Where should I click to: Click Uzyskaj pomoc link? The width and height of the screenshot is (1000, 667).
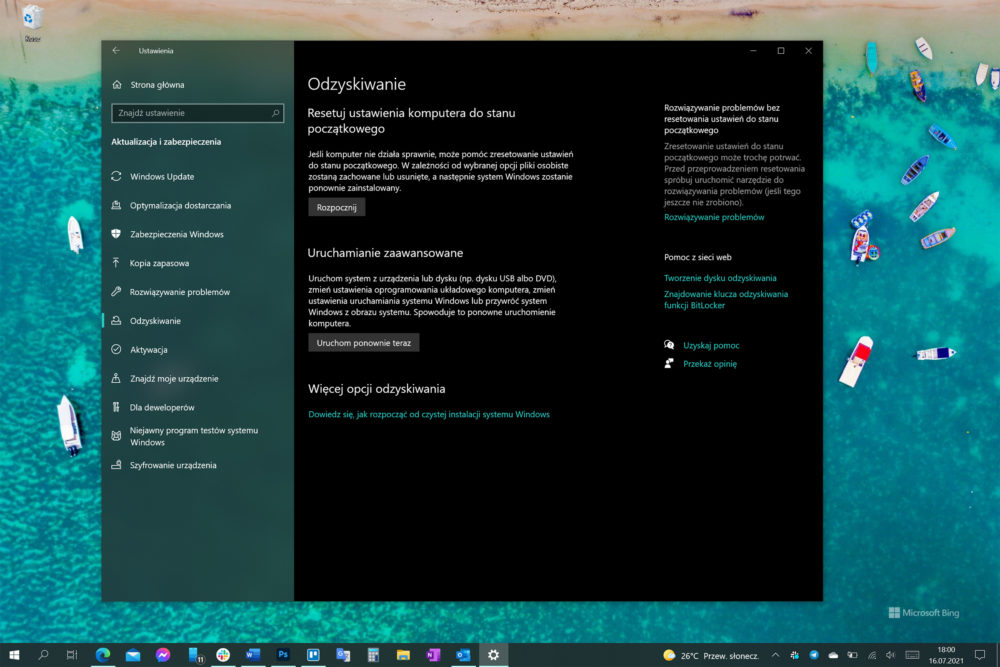711,346
